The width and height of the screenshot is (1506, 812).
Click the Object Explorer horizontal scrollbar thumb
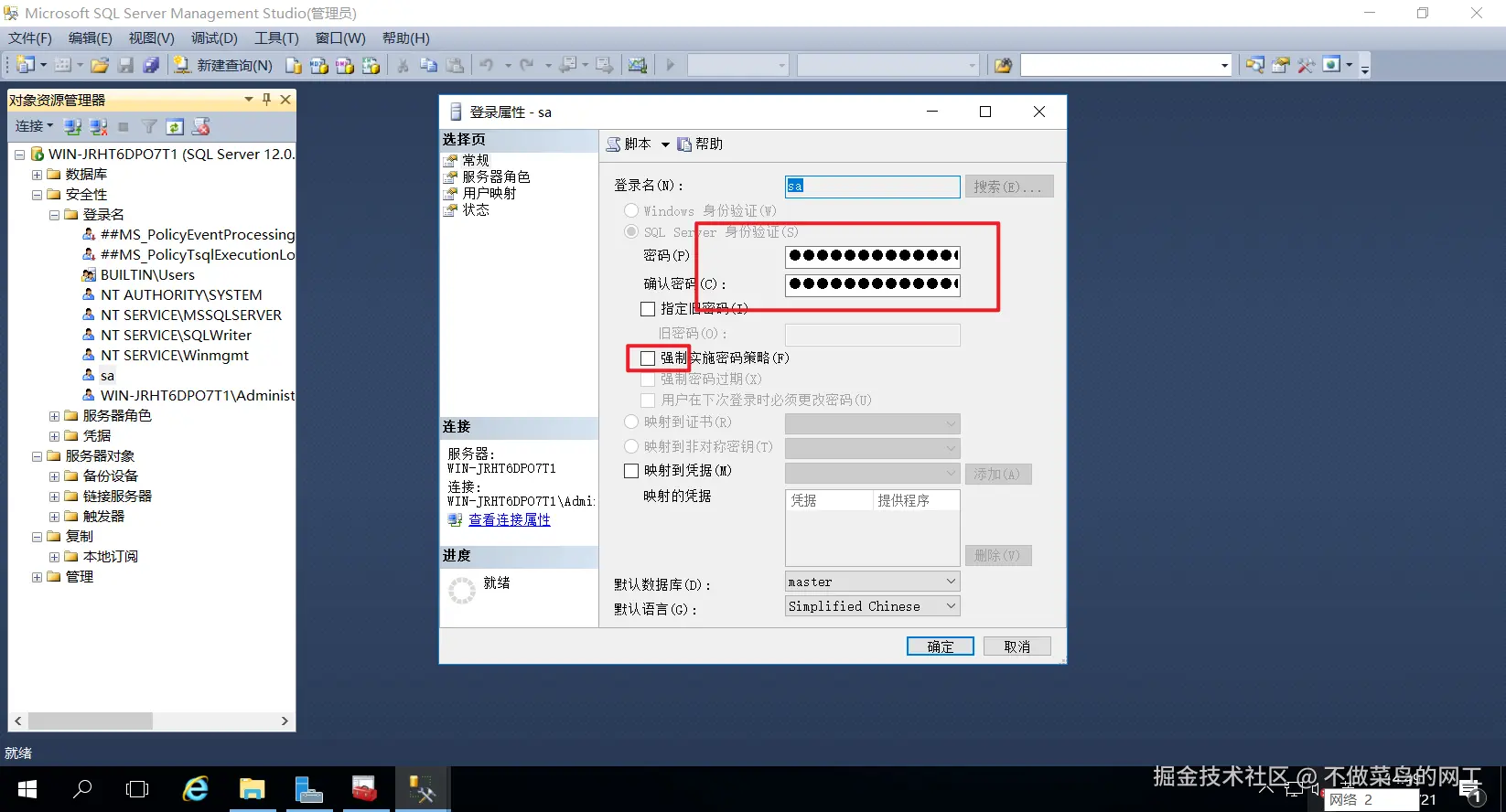point(90,721)
